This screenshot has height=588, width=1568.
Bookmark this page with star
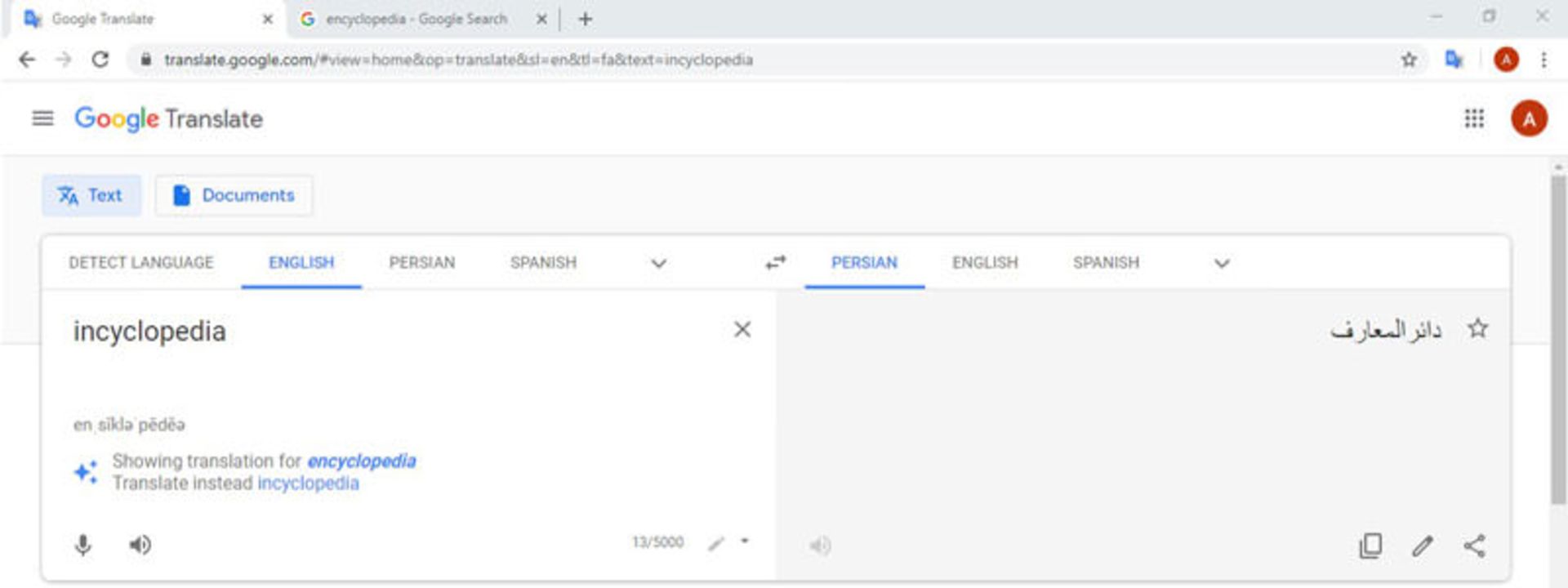coord(1409,60)
